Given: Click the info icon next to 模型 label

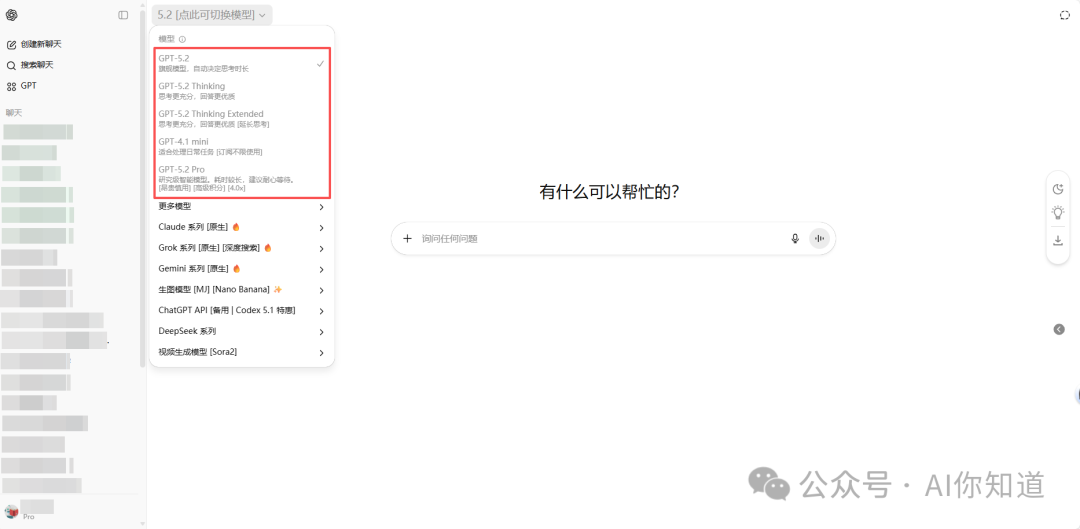Looking at the screenshot, I should [x=182, y=39].
